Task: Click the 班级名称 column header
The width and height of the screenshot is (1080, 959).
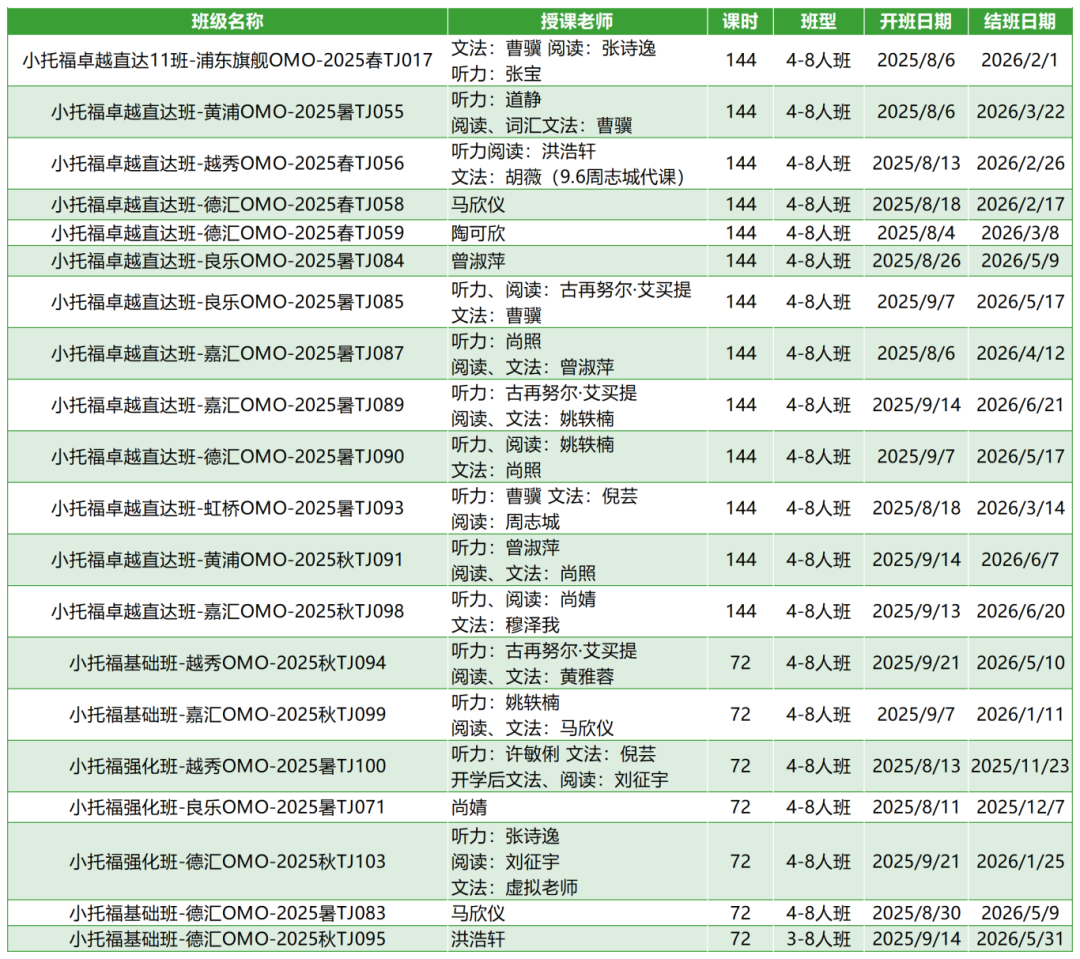Action: (x=227, y=21)
